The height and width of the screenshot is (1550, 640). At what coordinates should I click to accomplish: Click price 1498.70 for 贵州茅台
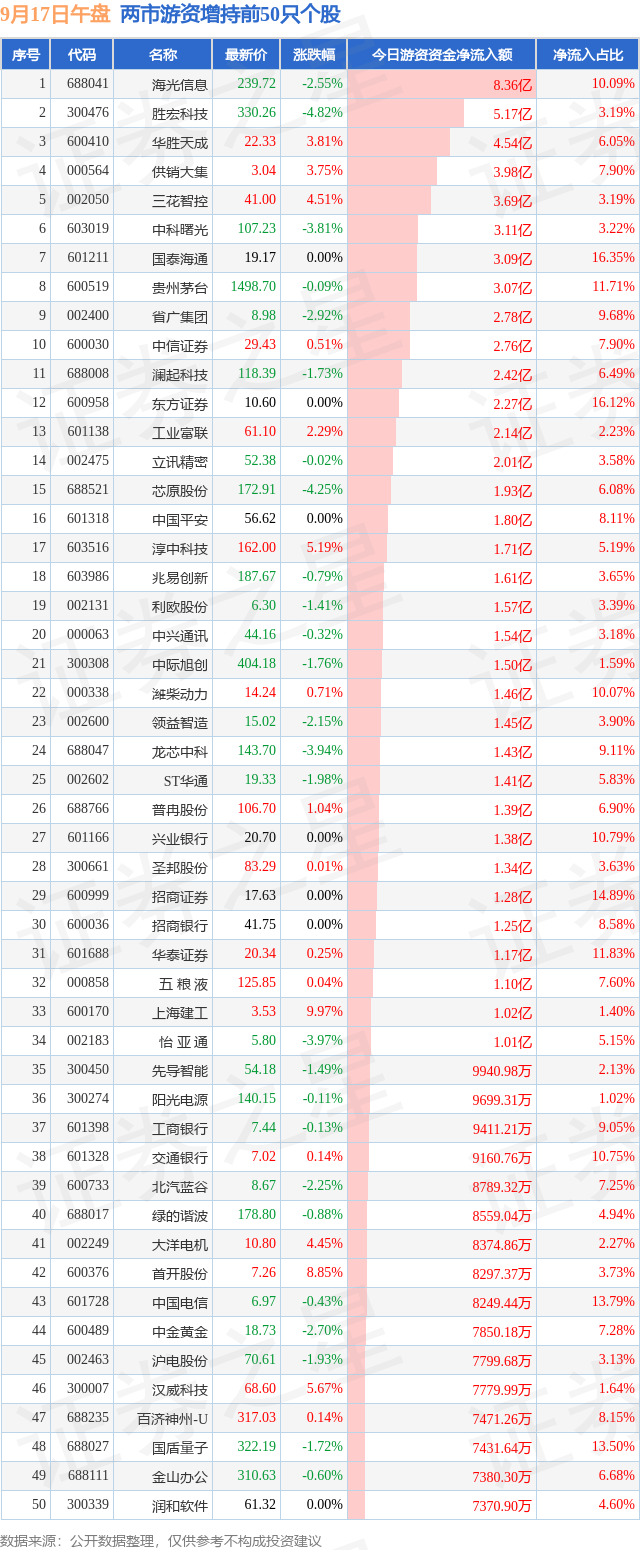click(x=252, y=288)
